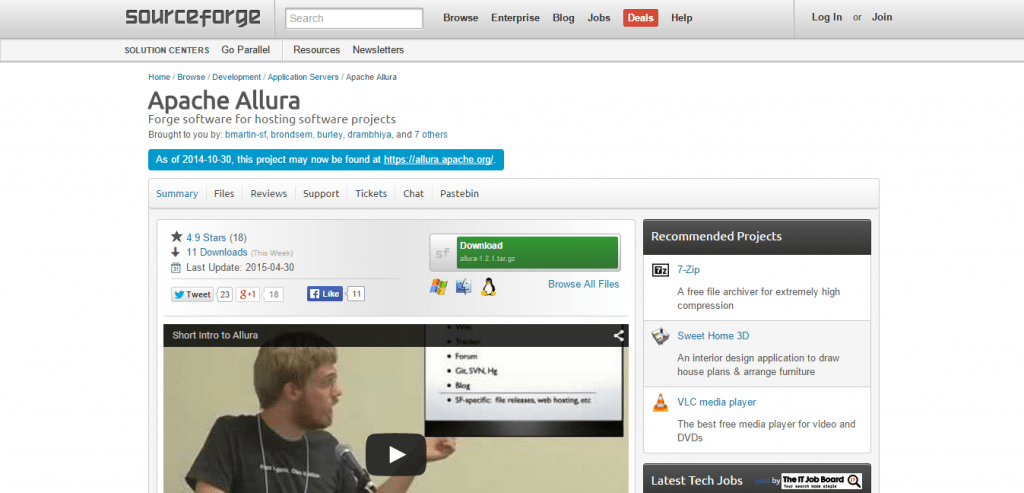The height and width of the screenshot is (493, 1024).
Task: Click the Facebook like count 11
Action: coord(356,294)
